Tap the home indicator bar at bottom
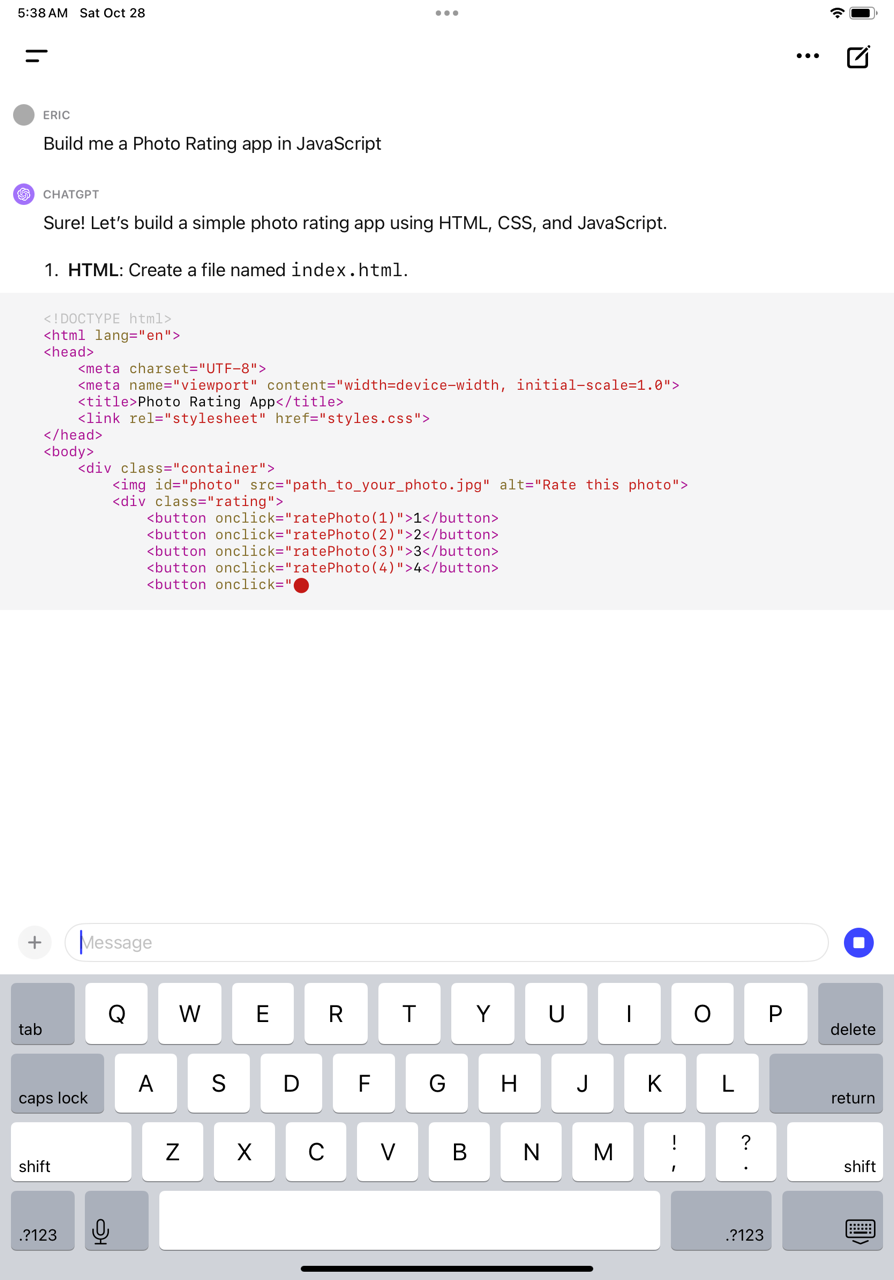The image size is (894, 1280). click(446, 1268)
